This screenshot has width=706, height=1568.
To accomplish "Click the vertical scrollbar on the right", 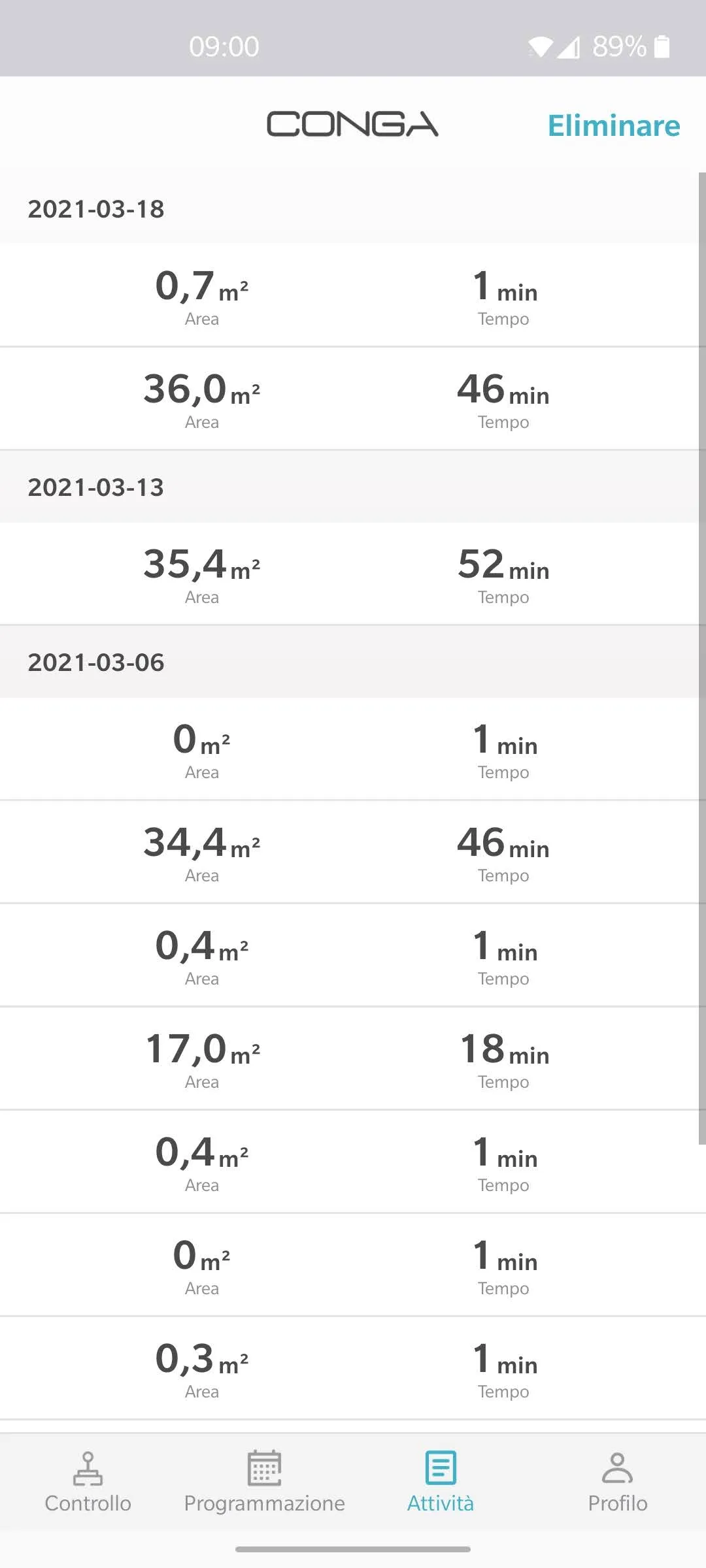I will 702,659.
